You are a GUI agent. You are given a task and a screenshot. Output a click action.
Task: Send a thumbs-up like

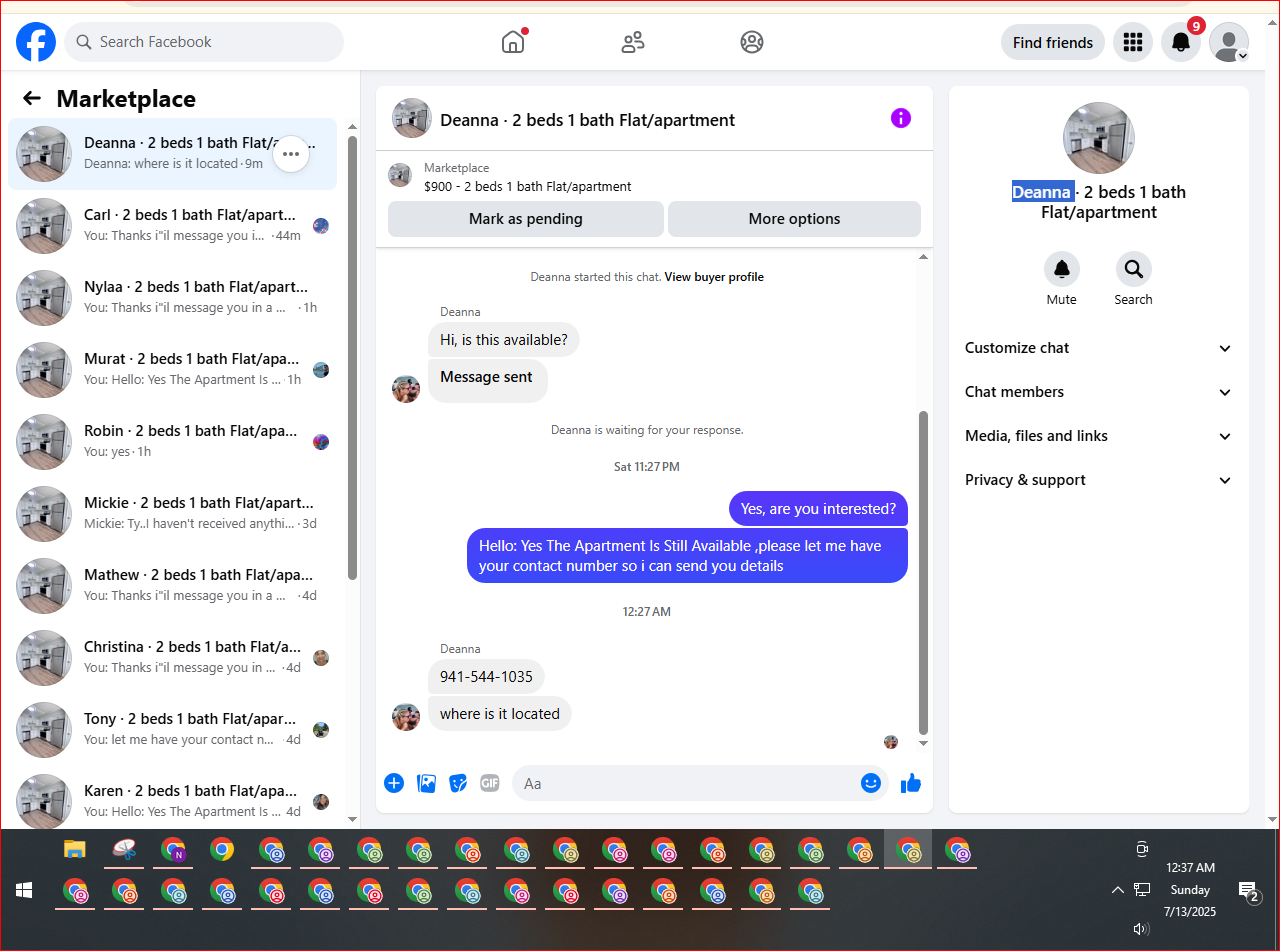910,783
